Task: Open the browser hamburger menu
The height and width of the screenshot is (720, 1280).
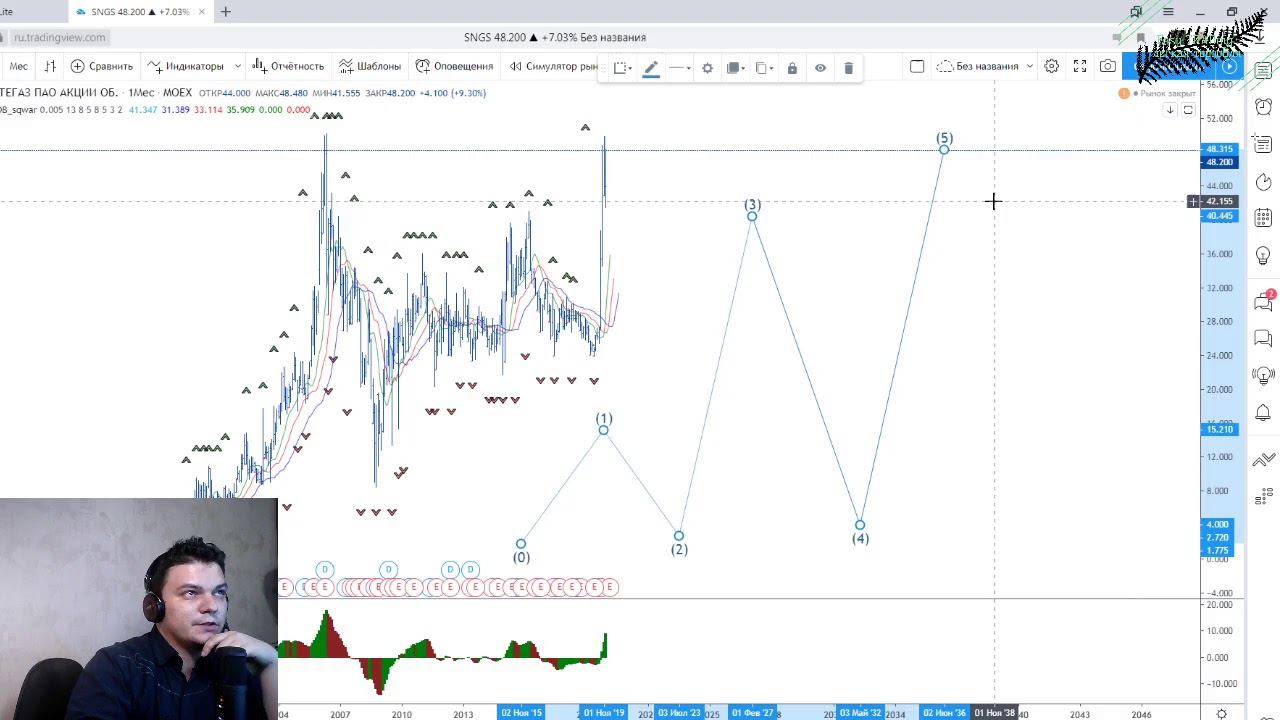Action: click(1168, 12)
